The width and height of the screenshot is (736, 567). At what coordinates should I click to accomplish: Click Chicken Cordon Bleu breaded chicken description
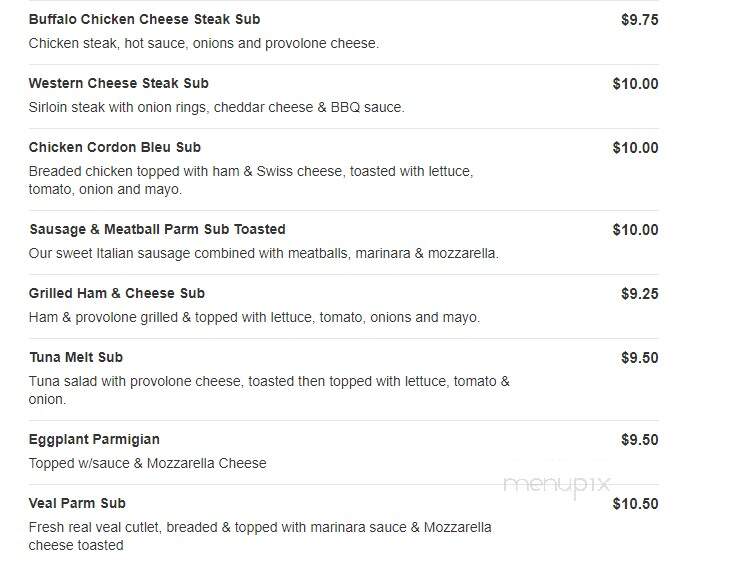251,180
